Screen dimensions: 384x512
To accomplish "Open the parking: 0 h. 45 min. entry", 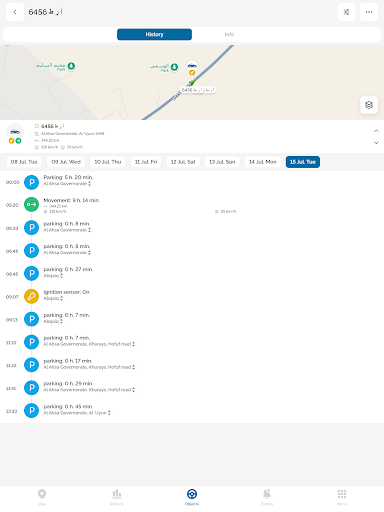I will [68, 407].
